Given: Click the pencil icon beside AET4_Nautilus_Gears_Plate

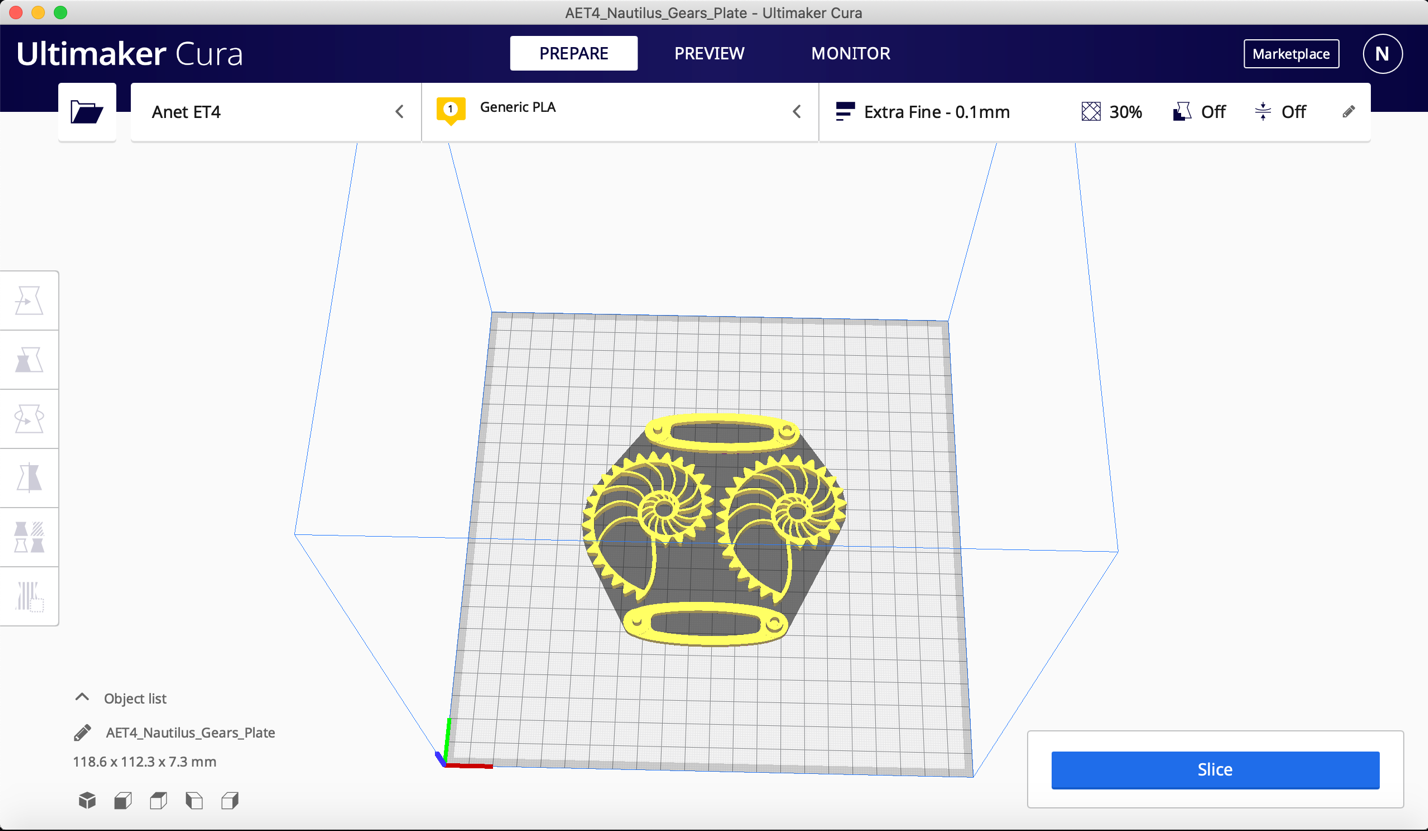Looking at the screenshot, I should tap(83, 733).
